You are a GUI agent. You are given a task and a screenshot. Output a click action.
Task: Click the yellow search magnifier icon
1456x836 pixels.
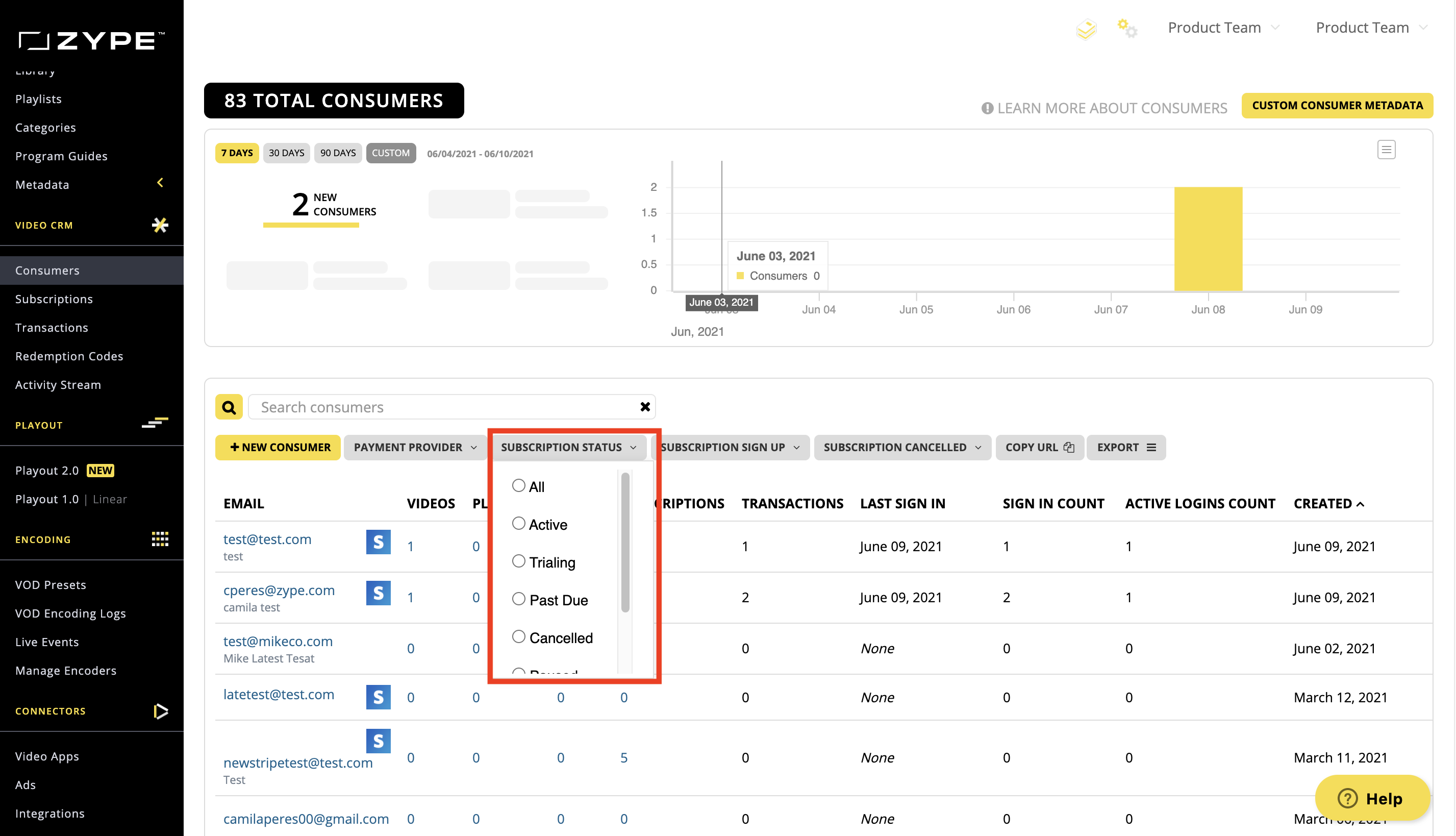coord(229,407)
